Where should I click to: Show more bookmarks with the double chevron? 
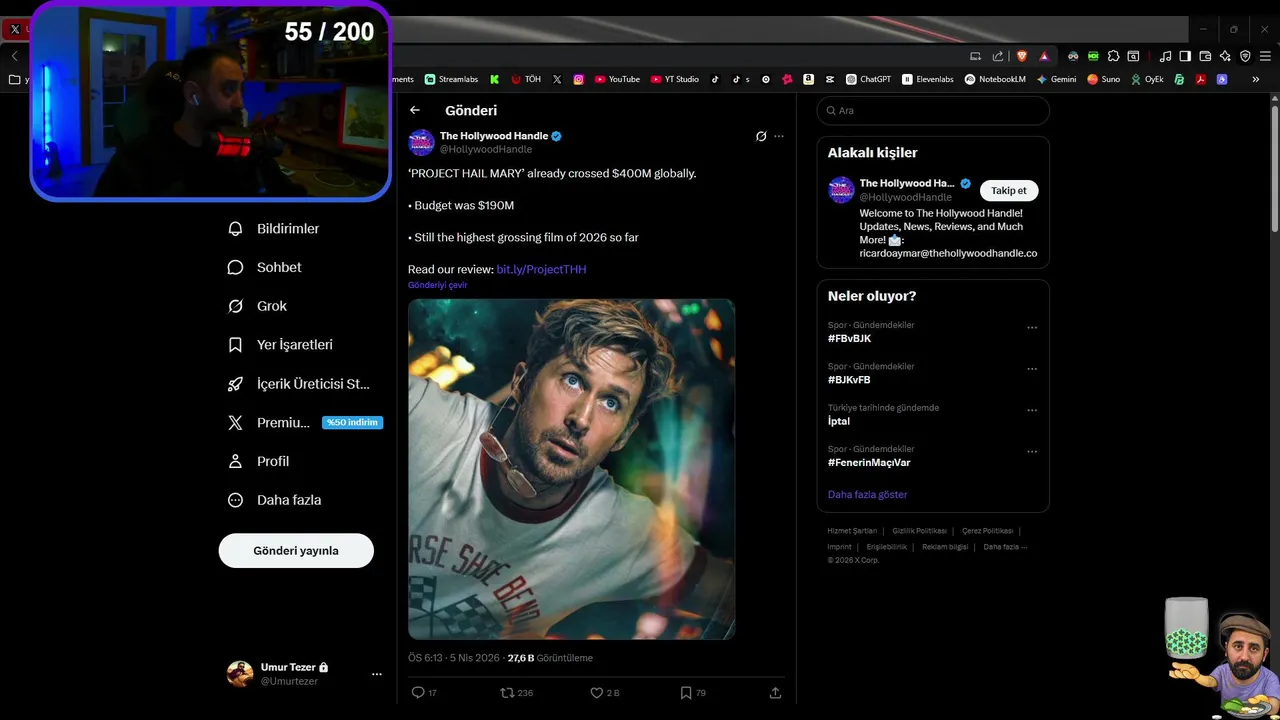1256,79
